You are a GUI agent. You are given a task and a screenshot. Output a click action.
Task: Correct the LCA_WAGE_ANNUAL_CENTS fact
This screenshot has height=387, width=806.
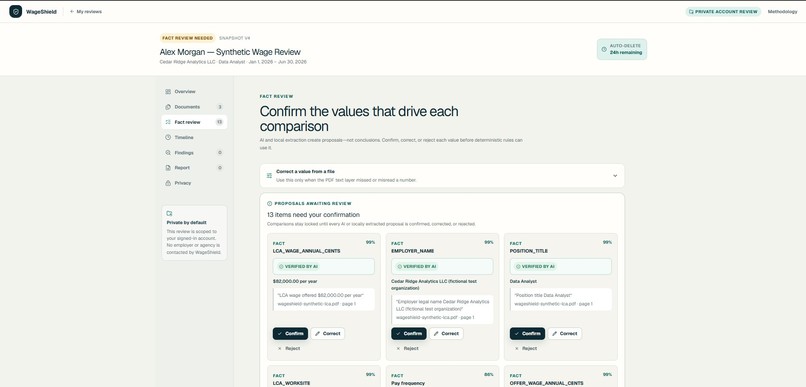pyautogui.click(x=328, y=334)
